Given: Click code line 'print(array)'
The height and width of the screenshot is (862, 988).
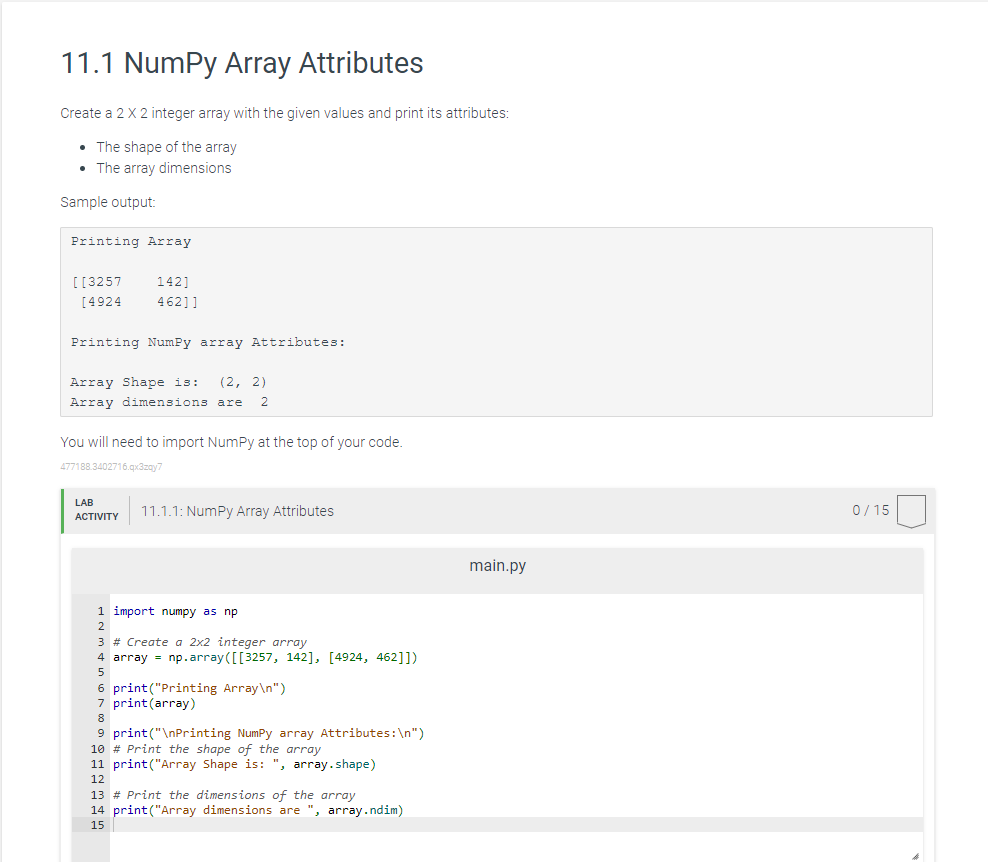Looking at the screenshot, I should (x=154, y=703).
